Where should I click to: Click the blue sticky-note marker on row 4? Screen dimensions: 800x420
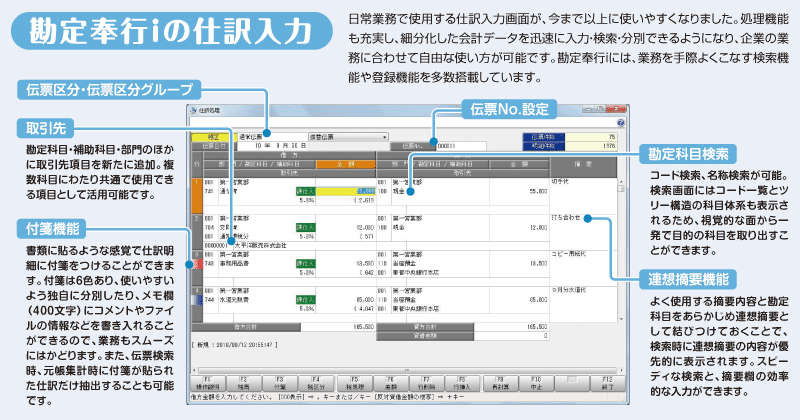[197, 300]
